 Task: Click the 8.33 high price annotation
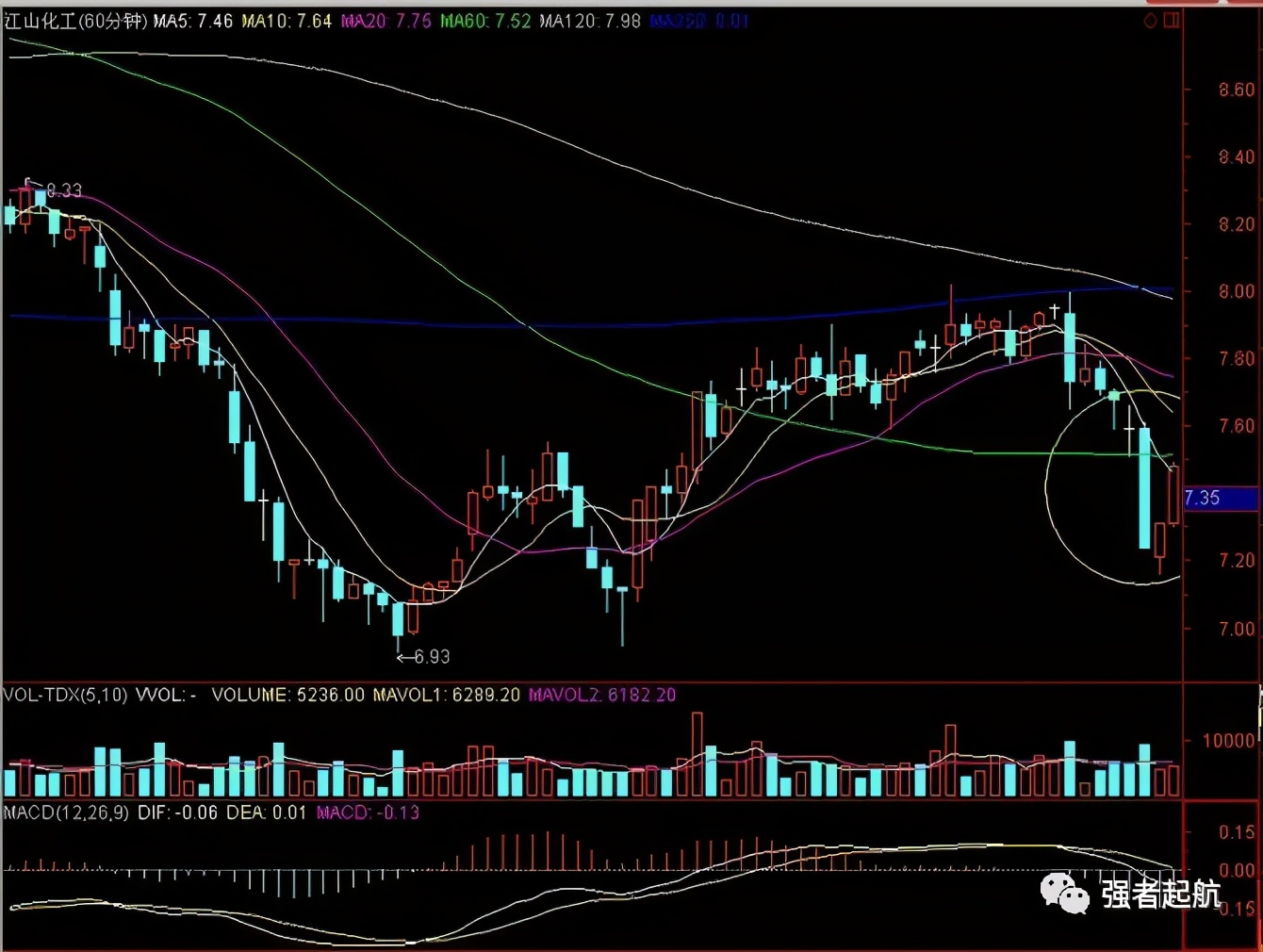(64, 190)
